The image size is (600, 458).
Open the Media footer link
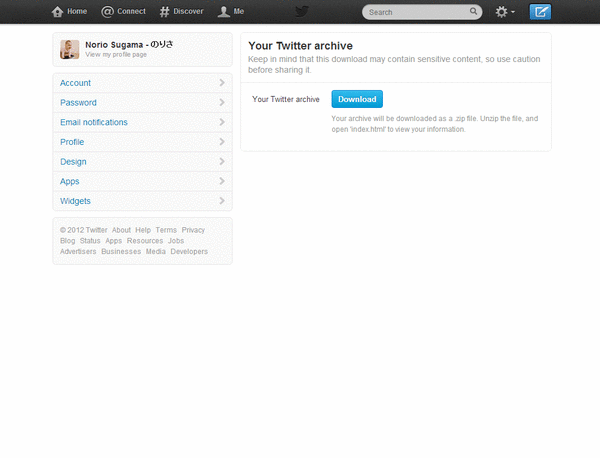click(156, 251)
